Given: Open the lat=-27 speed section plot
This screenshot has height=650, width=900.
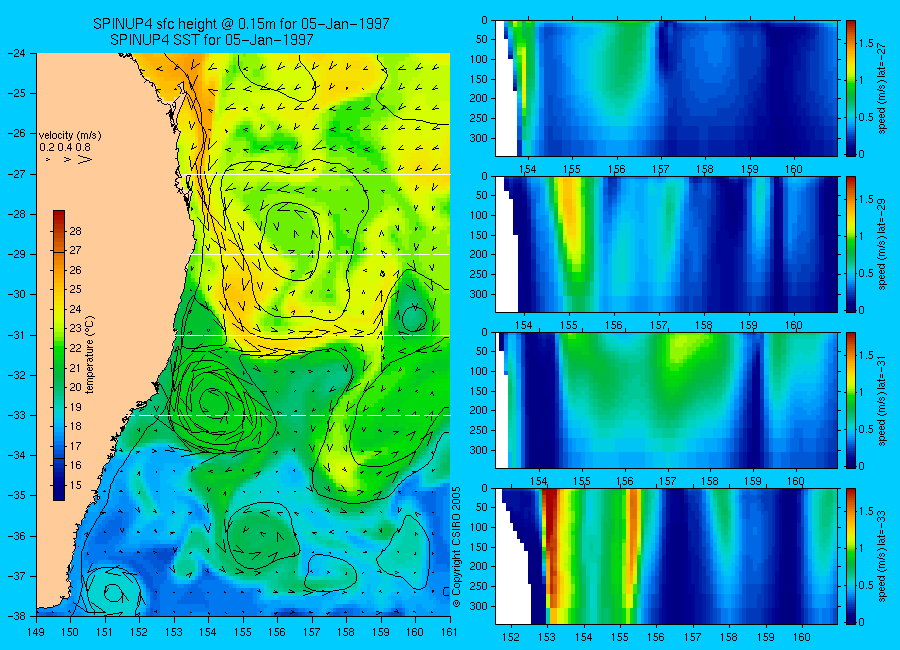Looking at the screenshot, I should pos(666,88).
